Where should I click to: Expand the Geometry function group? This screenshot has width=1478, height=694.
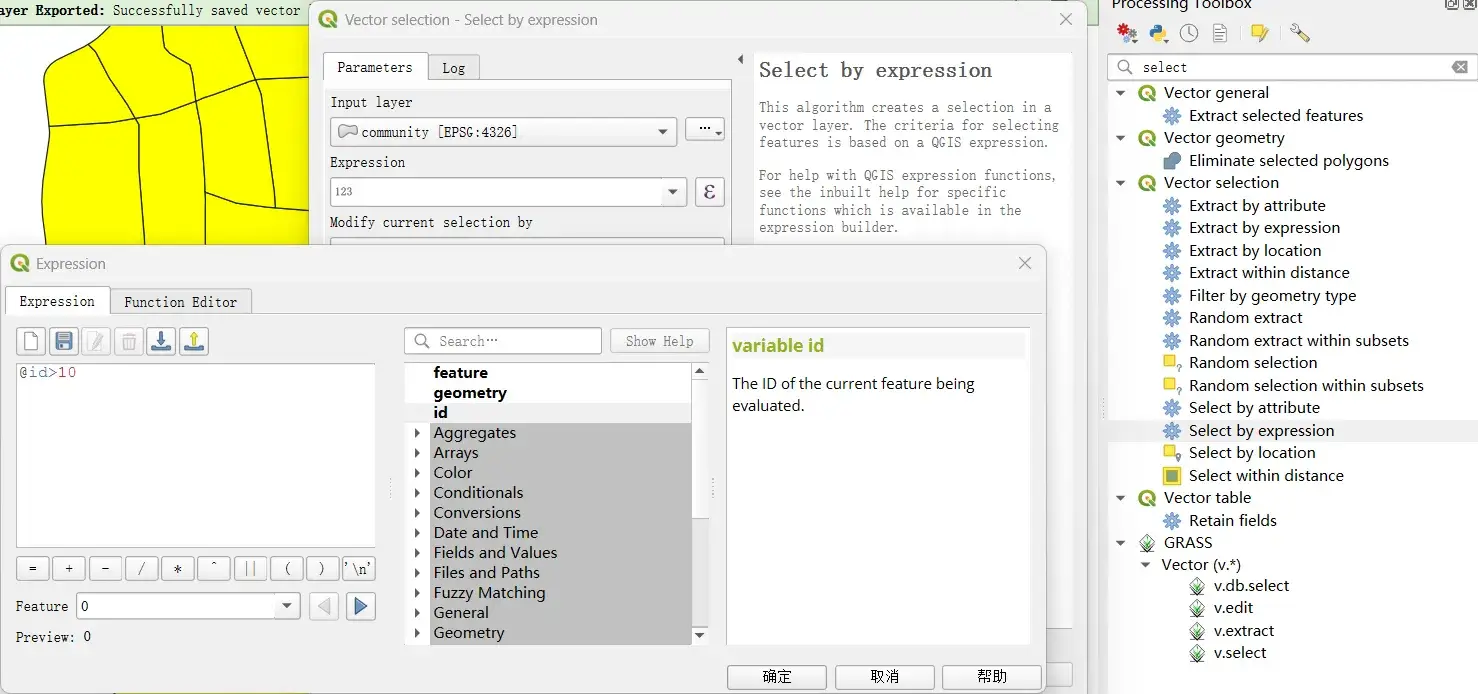click(x=418, y=633)
